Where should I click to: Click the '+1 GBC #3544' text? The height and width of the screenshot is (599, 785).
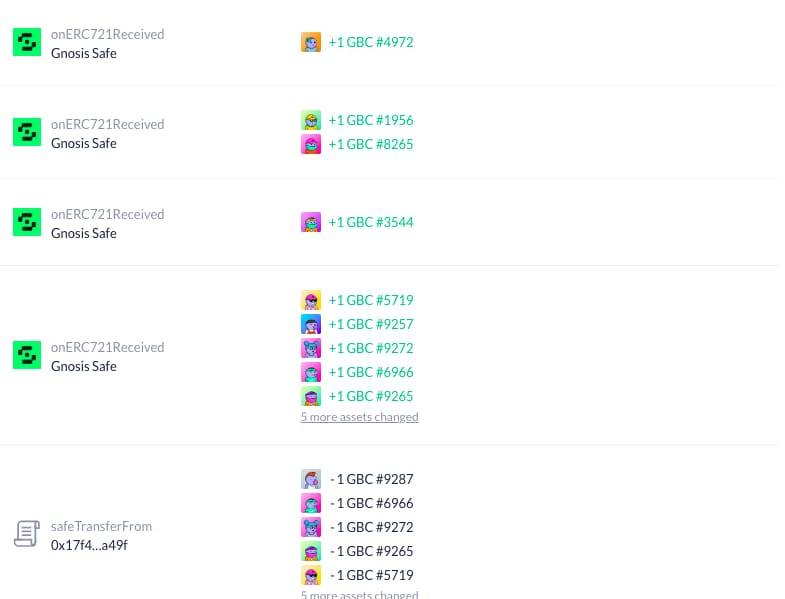(371, 222)
